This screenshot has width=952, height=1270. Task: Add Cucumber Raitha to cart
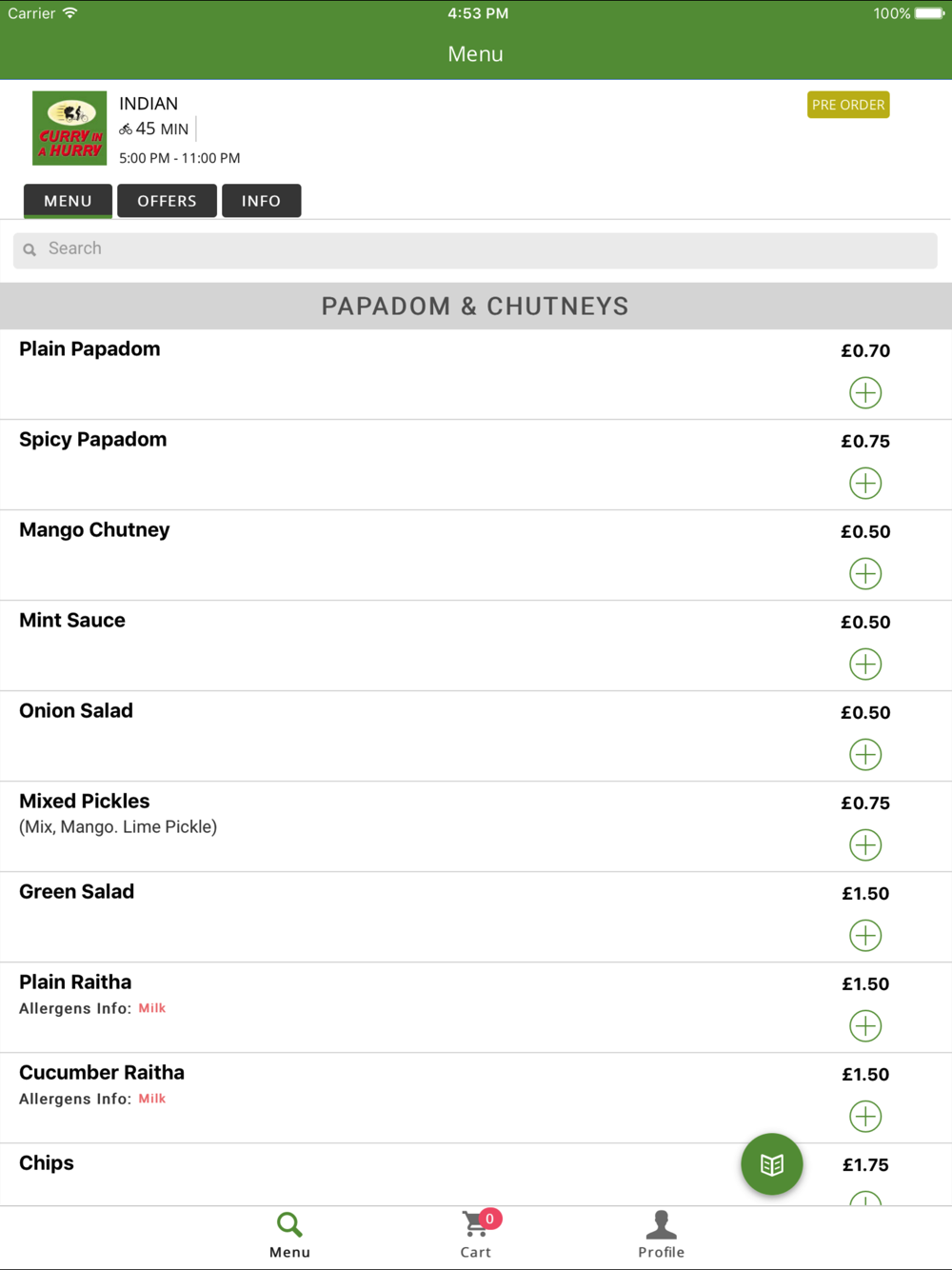coord(865,1116)
